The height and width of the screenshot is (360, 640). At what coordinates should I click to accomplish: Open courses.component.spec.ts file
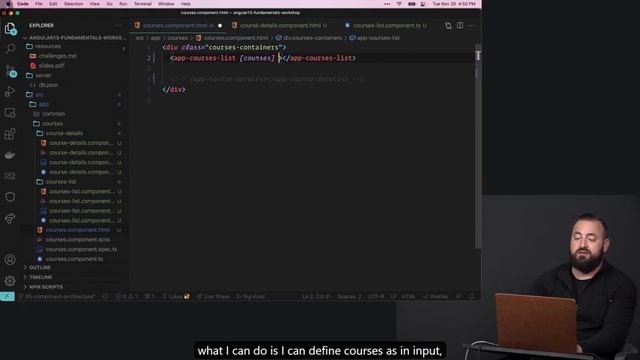[x=81, y=249]
